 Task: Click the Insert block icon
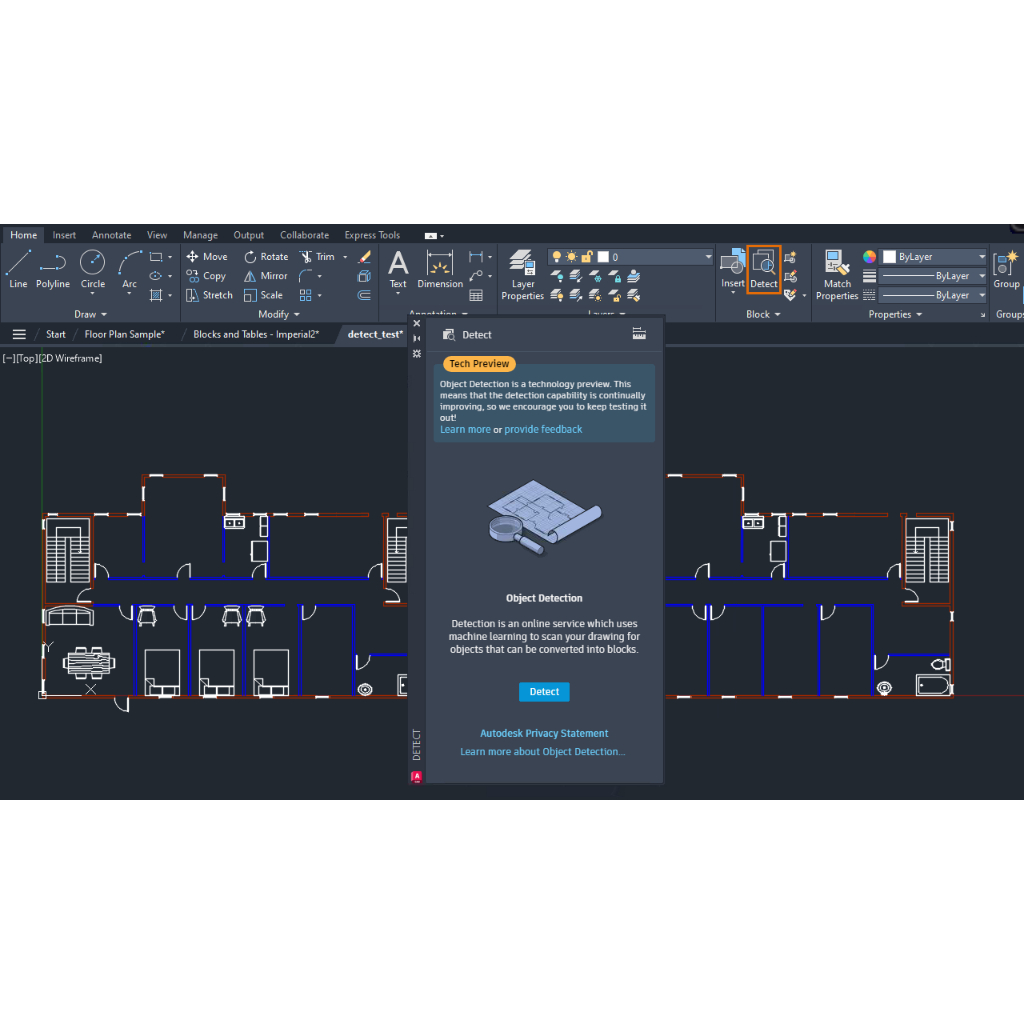tap(732, 263)
